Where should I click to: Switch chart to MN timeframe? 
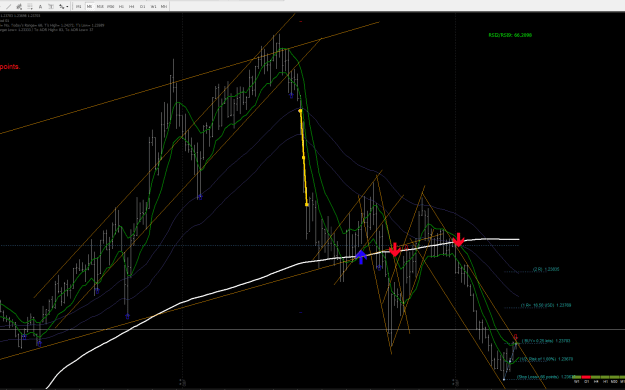coord(164,6)
